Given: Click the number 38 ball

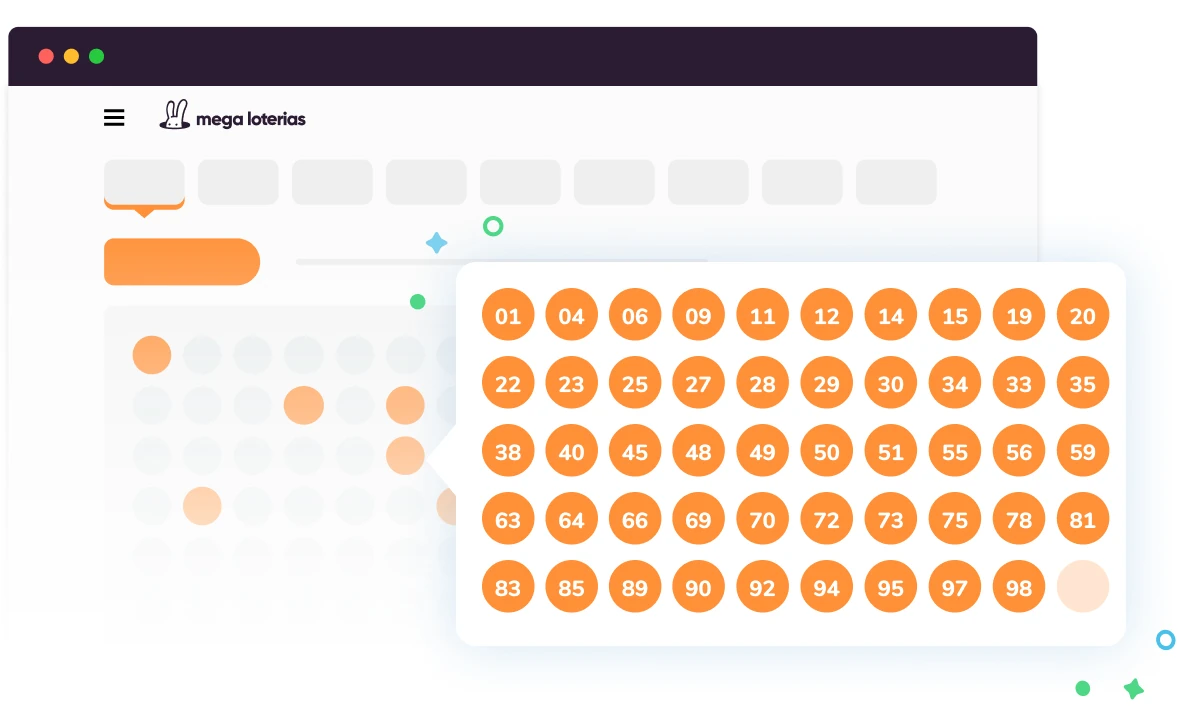Looking at the screenshot, I should coord(508,451).
